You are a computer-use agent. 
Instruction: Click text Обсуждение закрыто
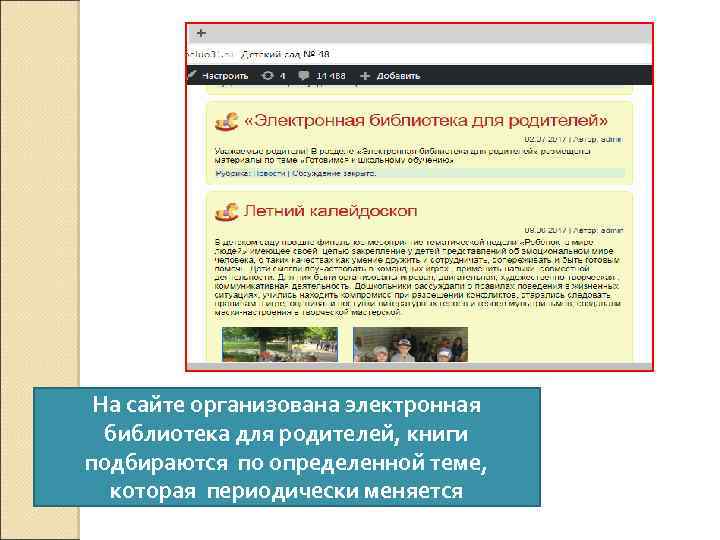(x=334, y=174)
